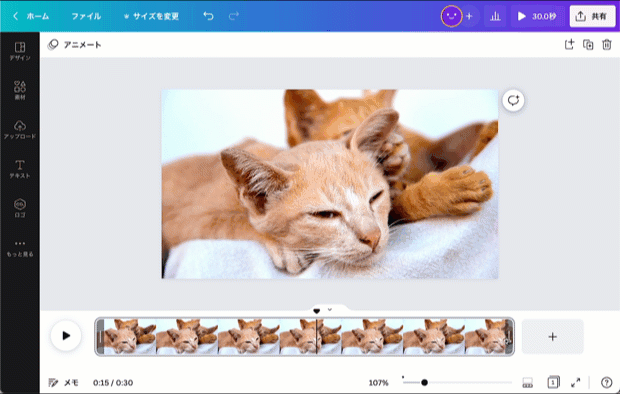Screen dimensions: 620x394
Task: Open the insights chart icon
Action: pos(495,16)
